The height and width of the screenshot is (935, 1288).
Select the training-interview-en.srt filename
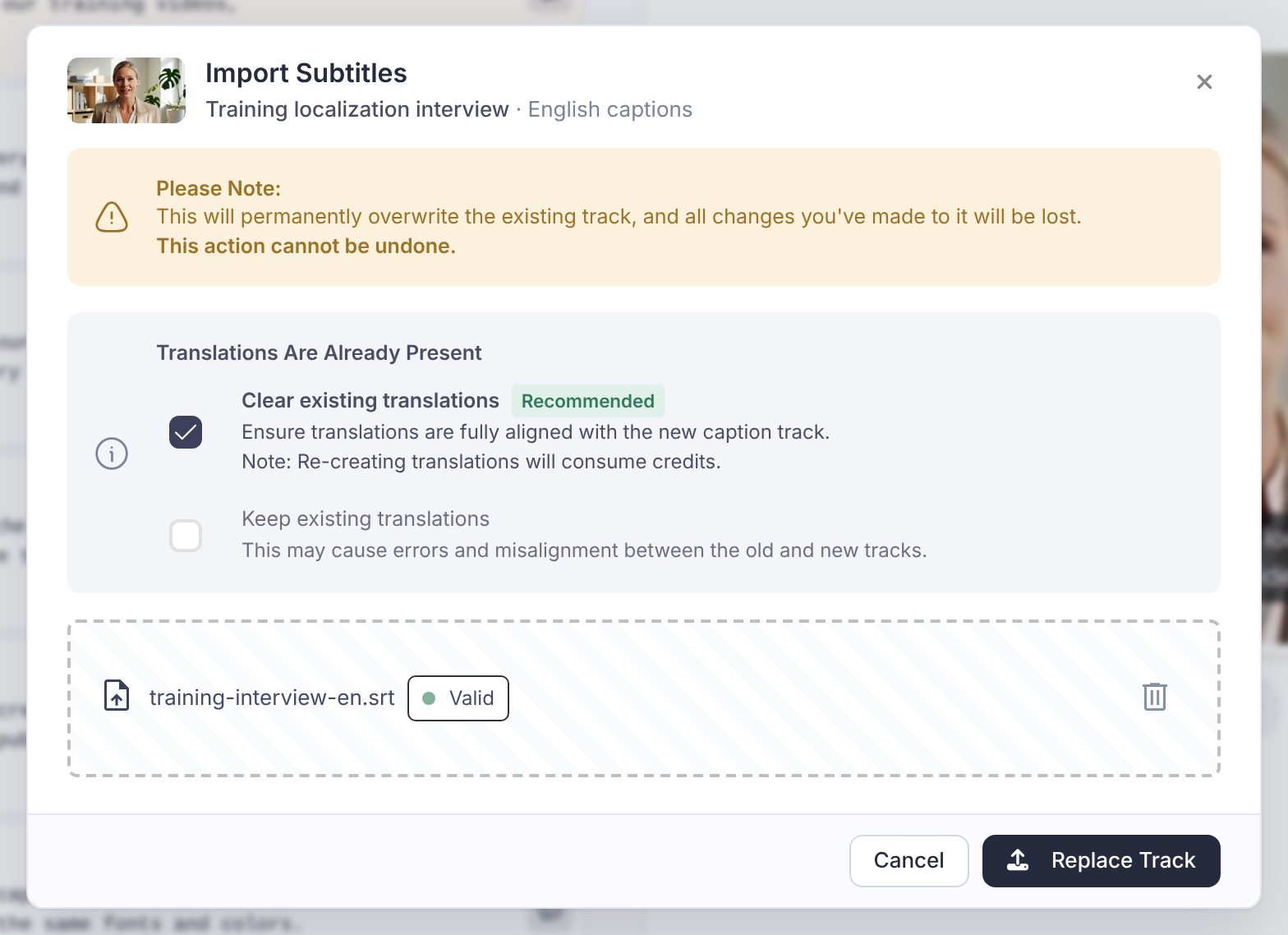272,698
